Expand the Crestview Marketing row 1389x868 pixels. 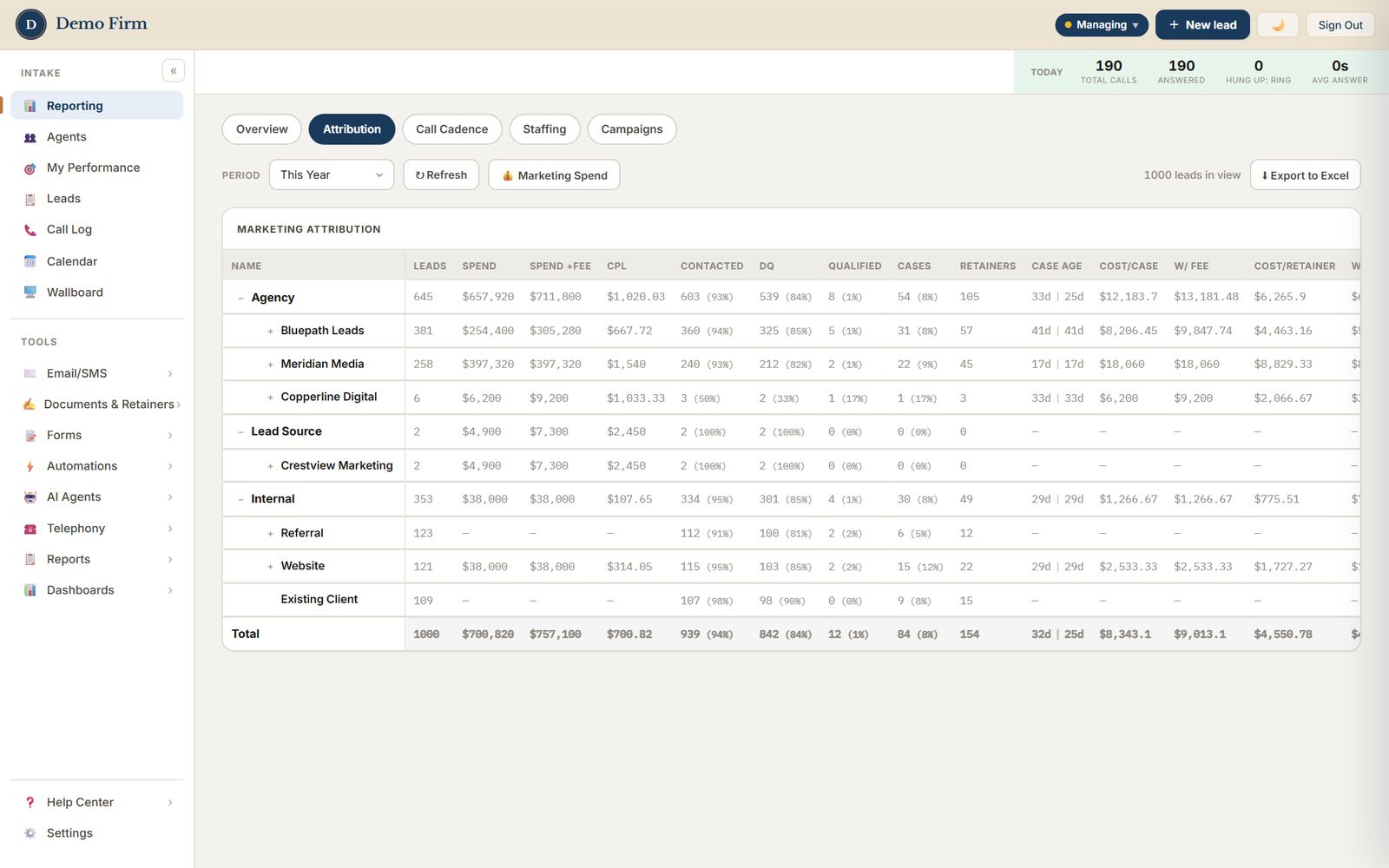270,466
